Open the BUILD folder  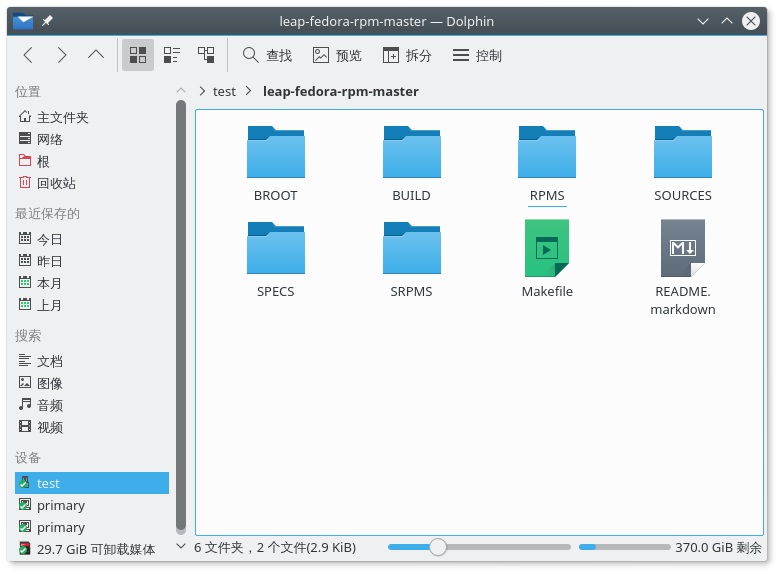[x=411, y=164]
